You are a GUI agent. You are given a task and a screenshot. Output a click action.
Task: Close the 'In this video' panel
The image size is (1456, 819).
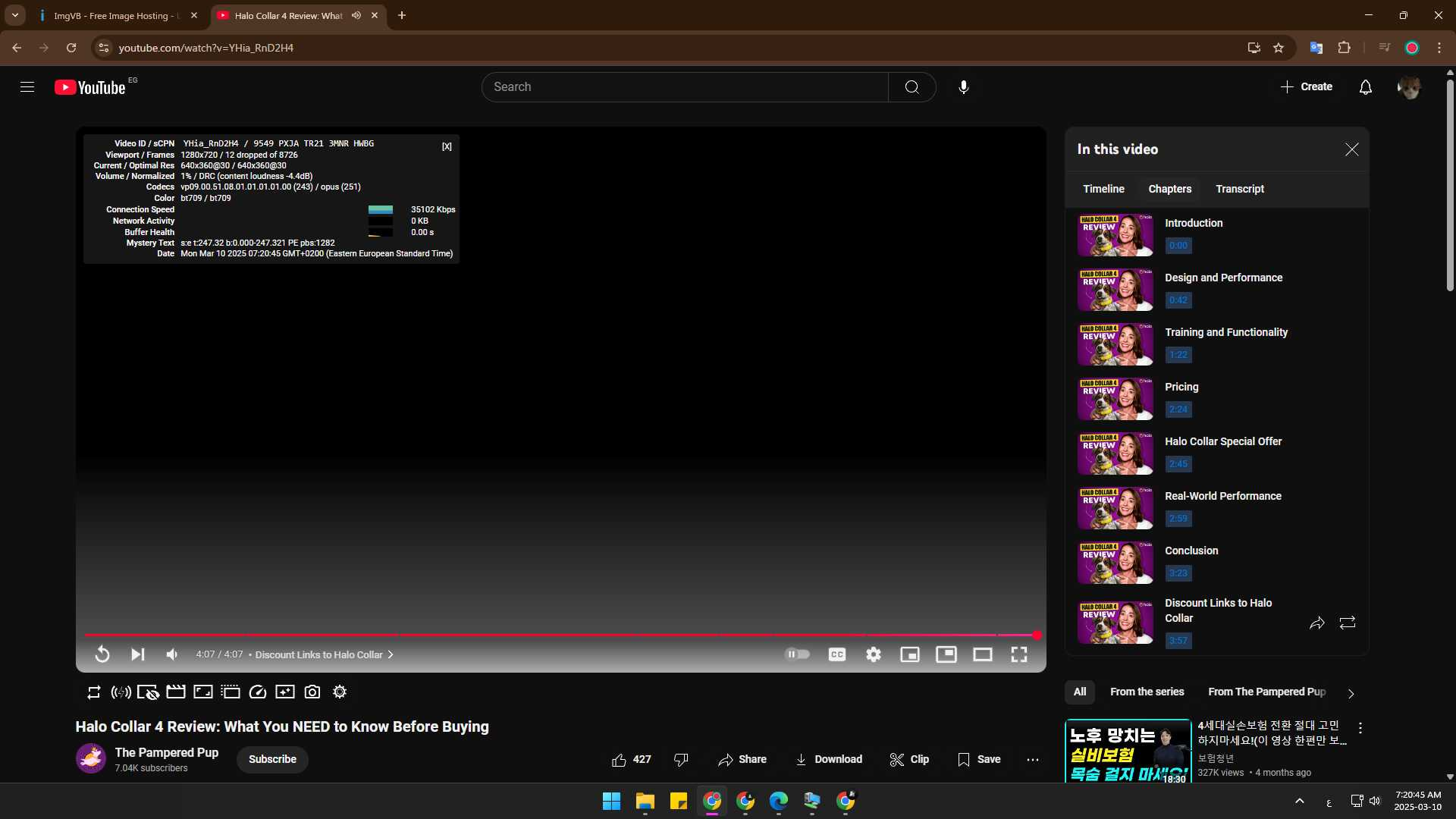point(1351,149)
